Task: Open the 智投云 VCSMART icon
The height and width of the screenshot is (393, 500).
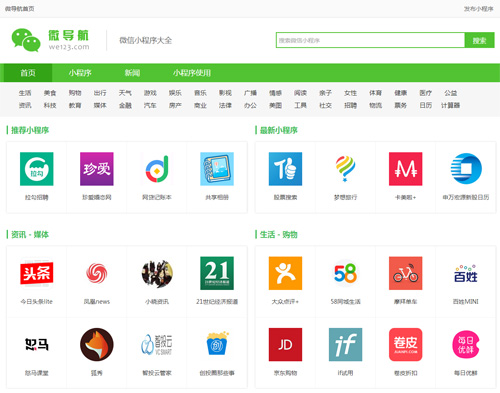Action: (x=157, y=344)
